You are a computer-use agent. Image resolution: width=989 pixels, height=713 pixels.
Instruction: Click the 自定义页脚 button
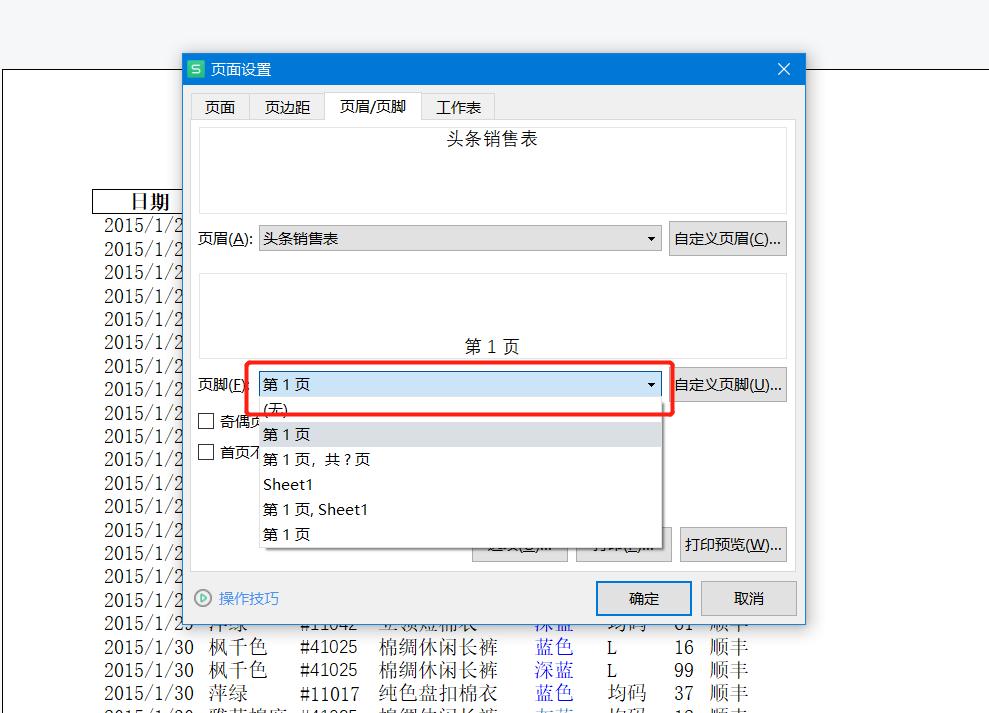coord(727,384)
